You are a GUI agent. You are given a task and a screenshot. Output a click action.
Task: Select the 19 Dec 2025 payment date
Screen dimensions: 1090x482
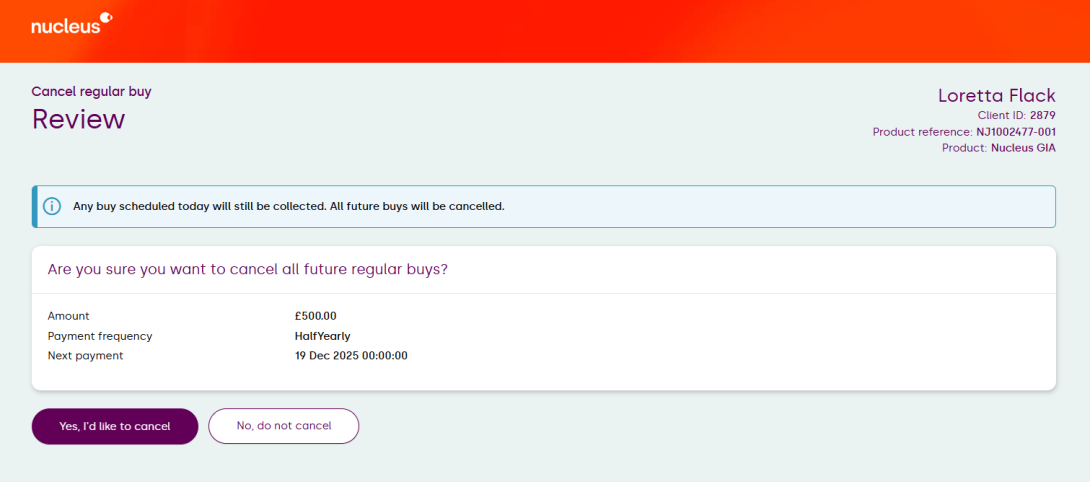point(351,356)
